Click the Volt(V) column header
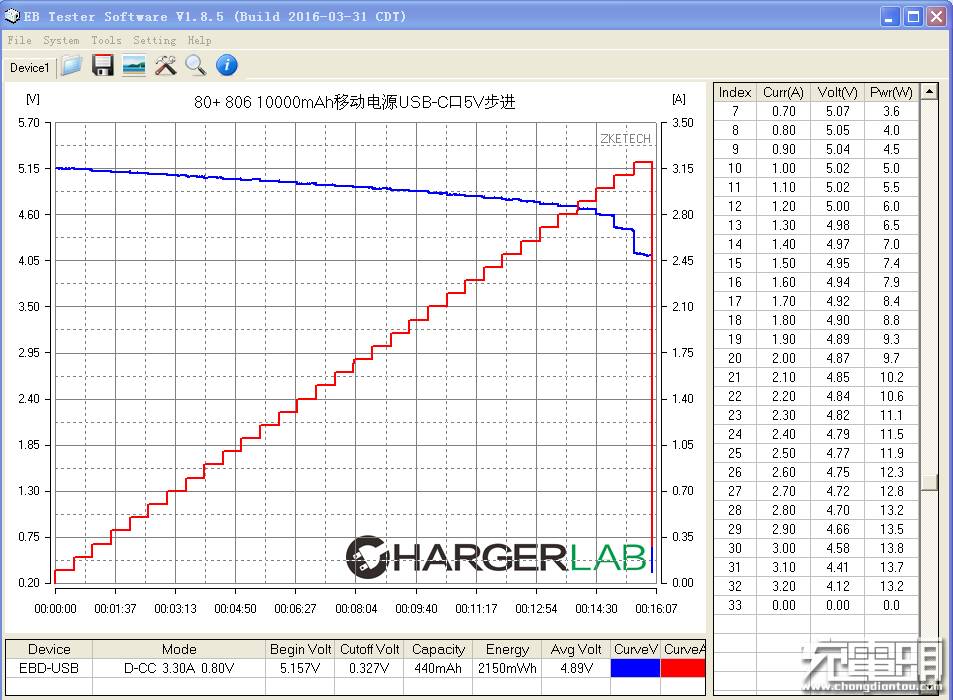The width and height of the screenshot is (953, 700). click(x=837, y=92)
